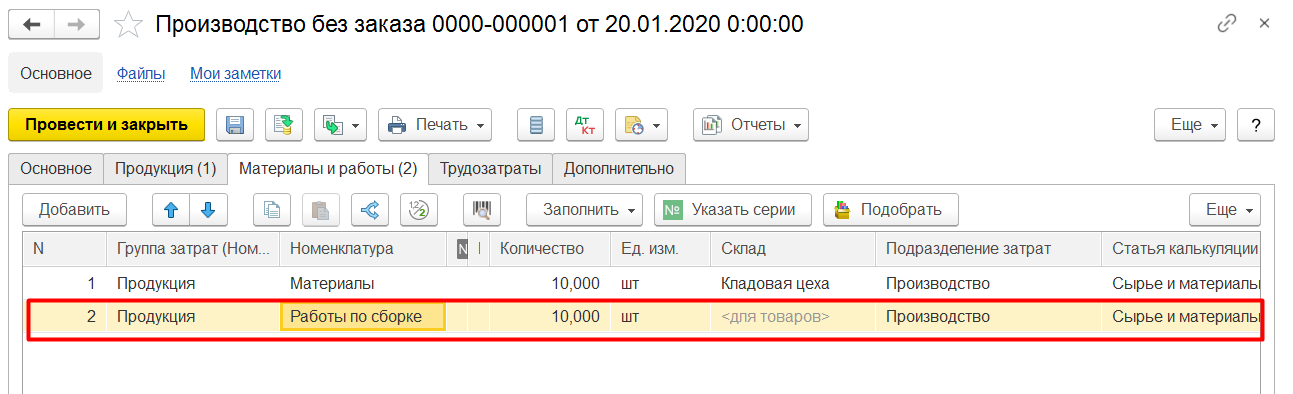Open the Заполнить dropdown

click(x=585, y=210)
